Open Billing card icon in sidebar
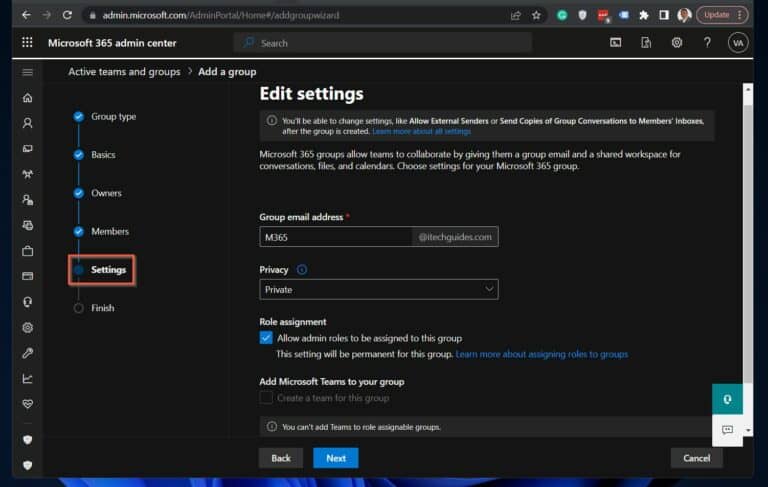 point(27,276)
